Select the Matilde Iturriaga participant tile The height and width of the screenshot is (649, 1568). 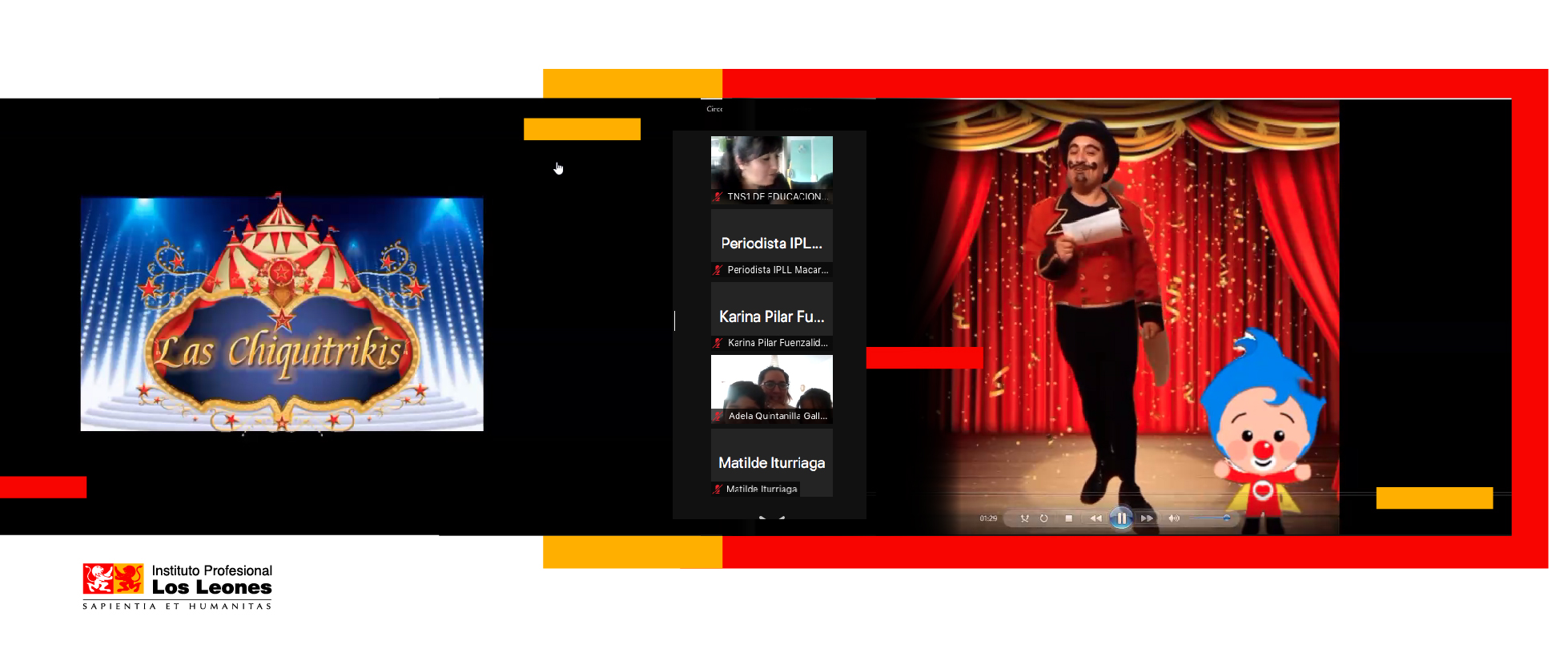[x=772, y=462]
